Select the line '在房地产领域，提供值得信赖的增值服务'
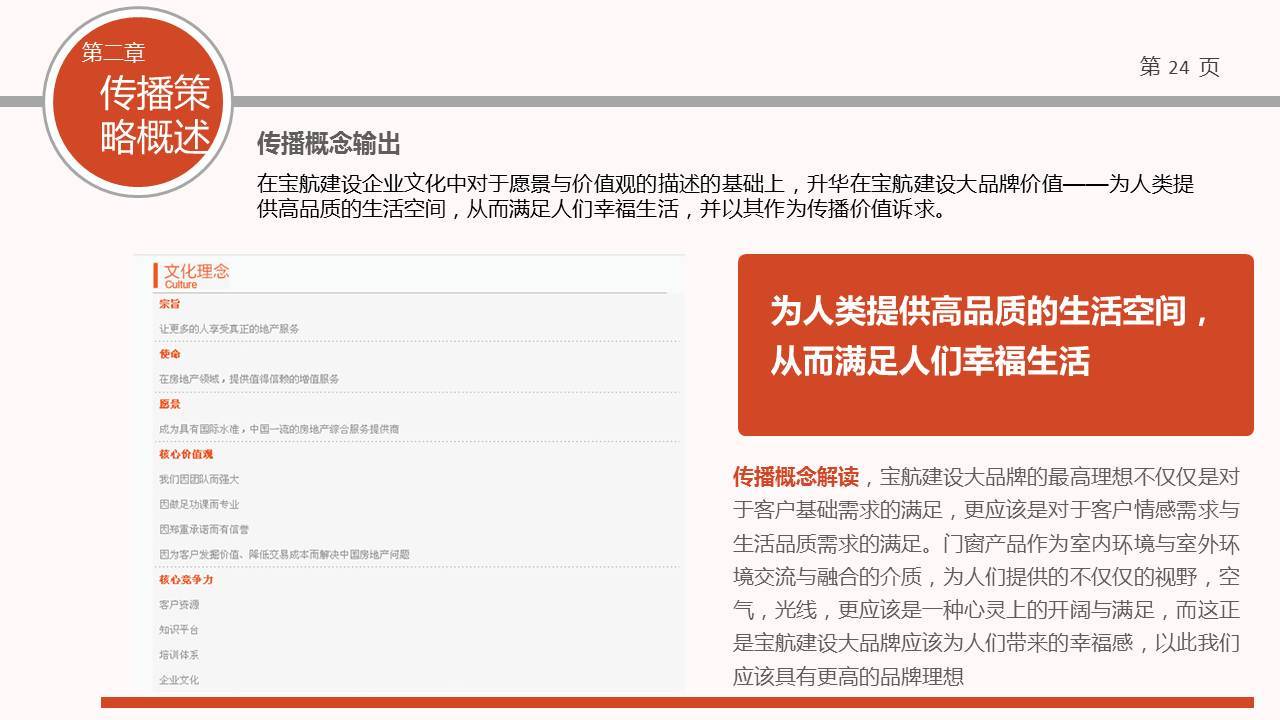1280x720 pixels. (249, 379)
